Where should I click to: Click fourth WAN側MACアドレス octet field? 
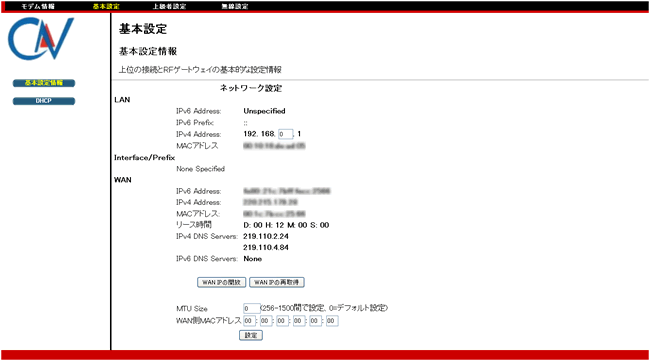(299, 321)
